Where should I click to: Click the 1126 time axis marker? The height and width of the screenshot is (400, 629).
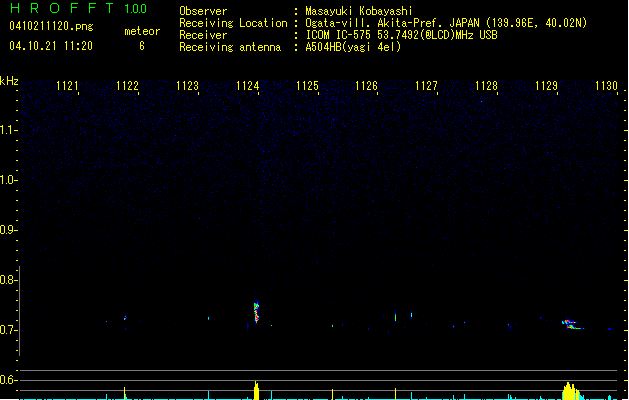(x=367, y=86)
